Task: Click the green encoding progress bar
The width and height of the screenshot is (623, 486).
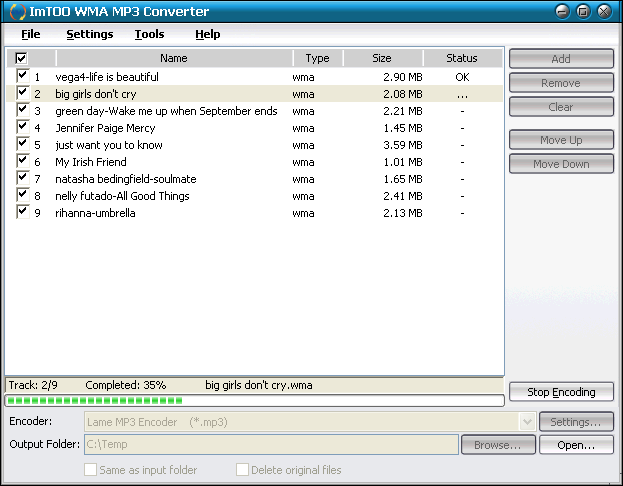Action: [x=254, y=400]
